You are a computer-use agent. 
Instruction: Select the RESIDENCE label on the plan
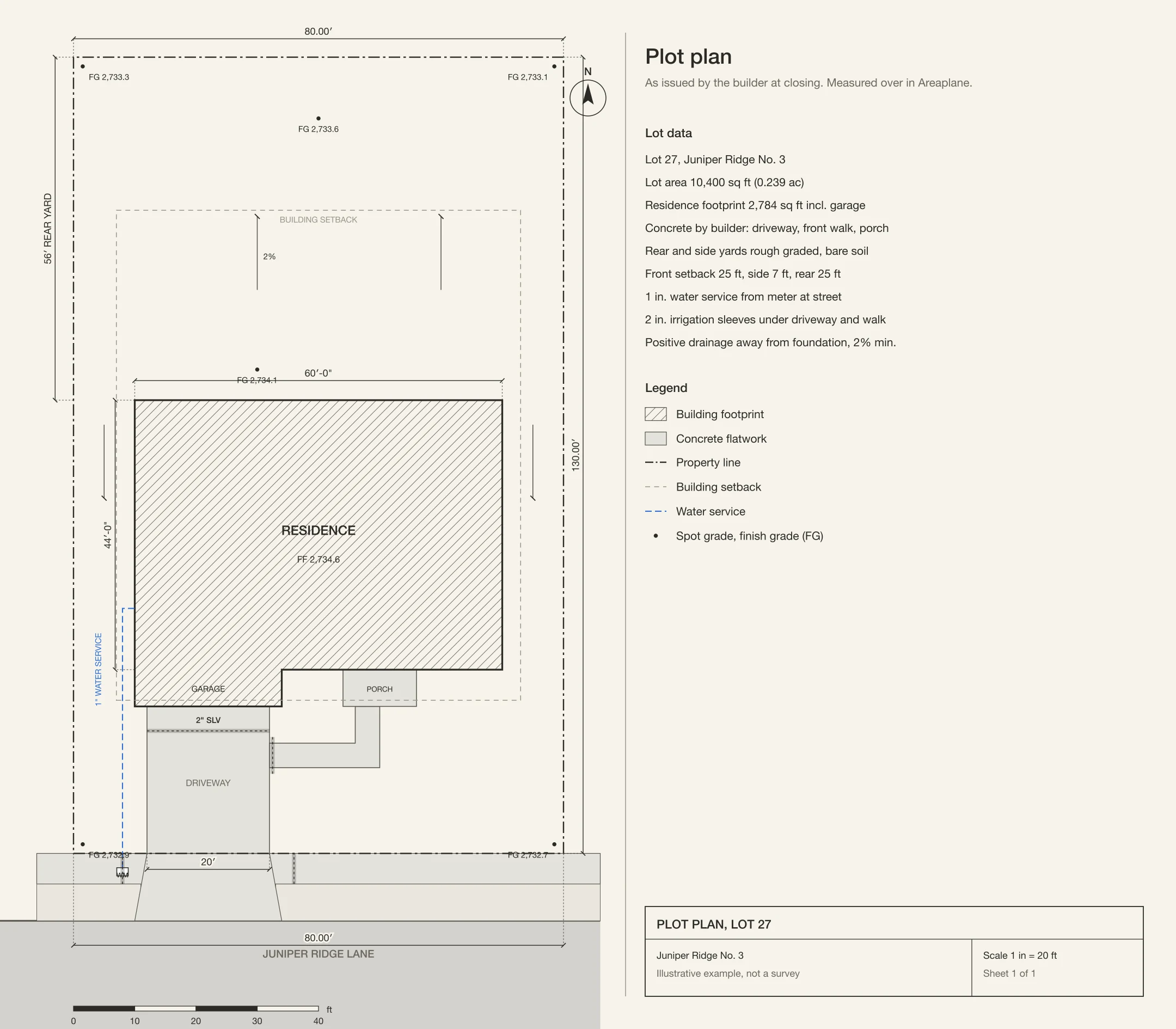[x=318, y=531]
